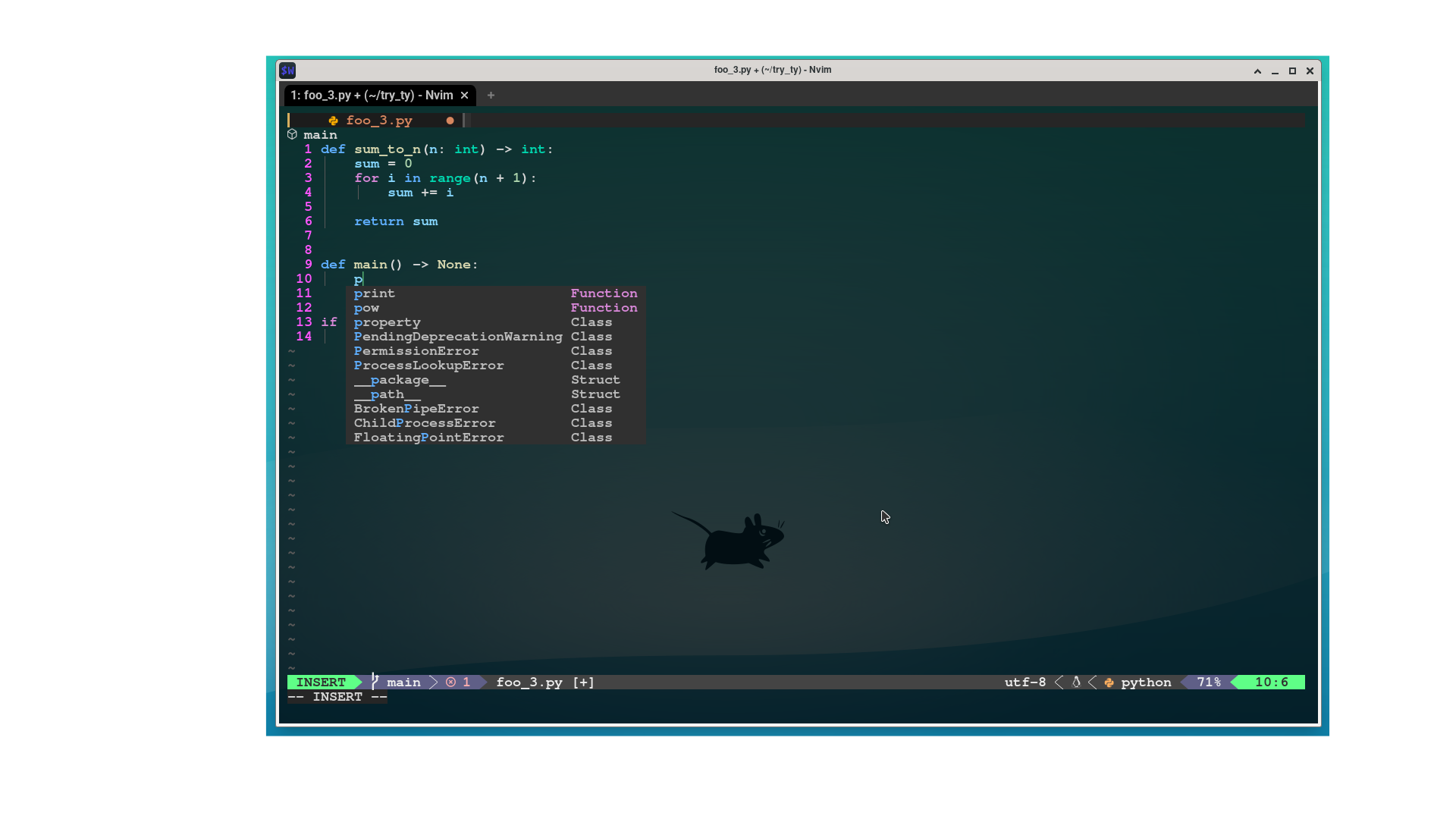The image size is (1456, 819).
Task: Click the 1: foo_3.py Nvim window tab
Action: [372, 96]
